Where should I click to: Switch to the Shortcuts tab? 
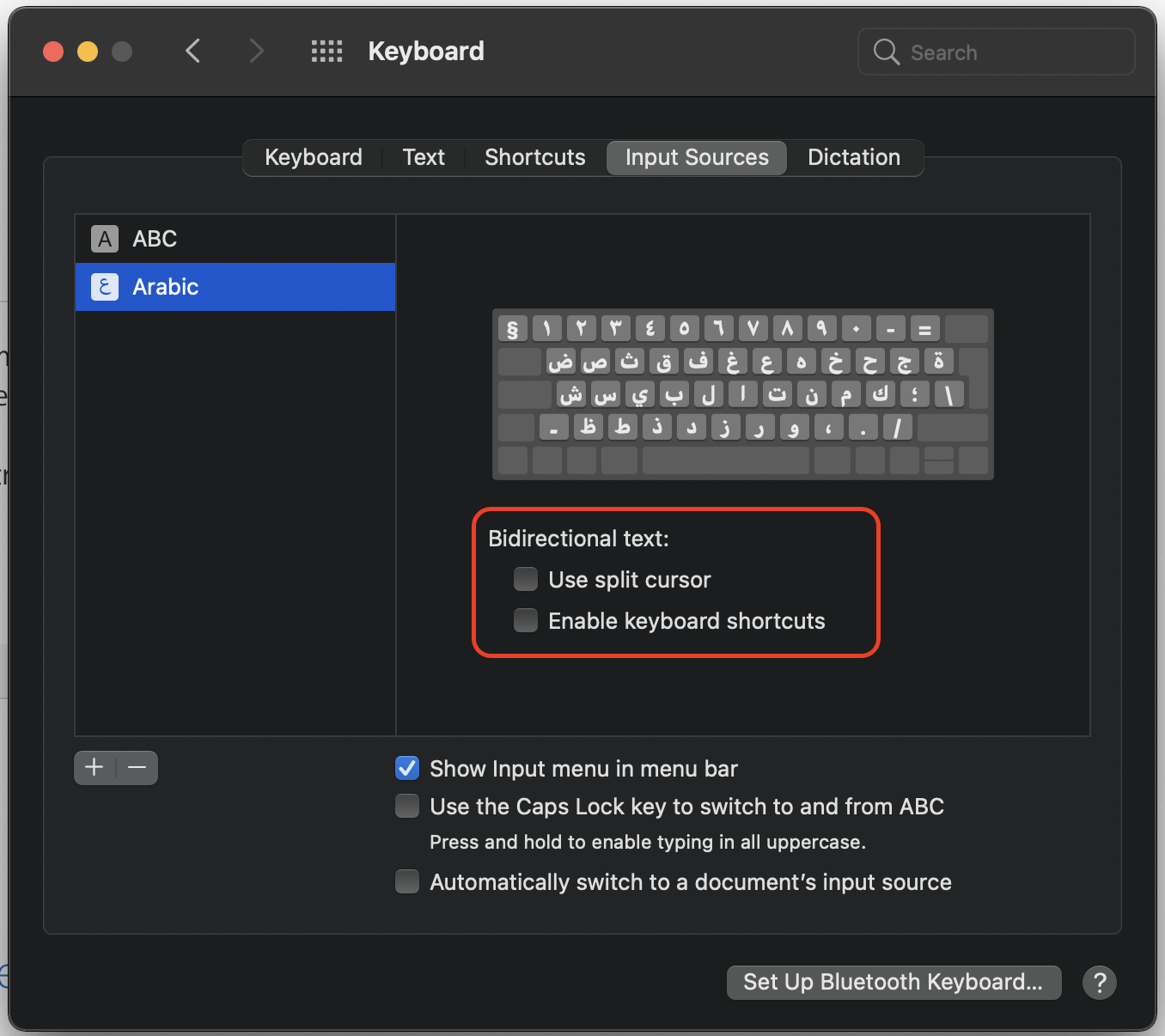point(534,157)
